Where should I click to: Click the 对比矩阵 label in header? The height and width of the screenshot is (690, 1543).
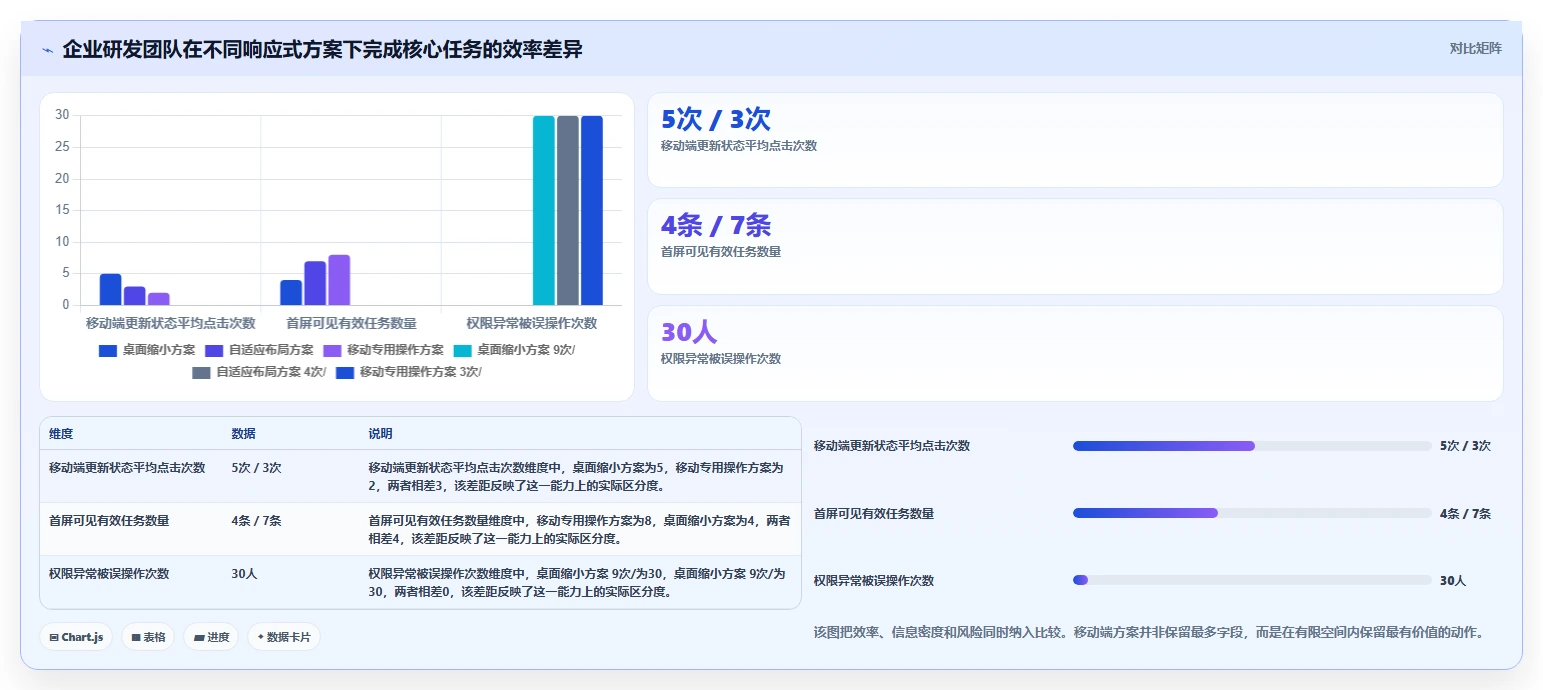[1475, 48]
